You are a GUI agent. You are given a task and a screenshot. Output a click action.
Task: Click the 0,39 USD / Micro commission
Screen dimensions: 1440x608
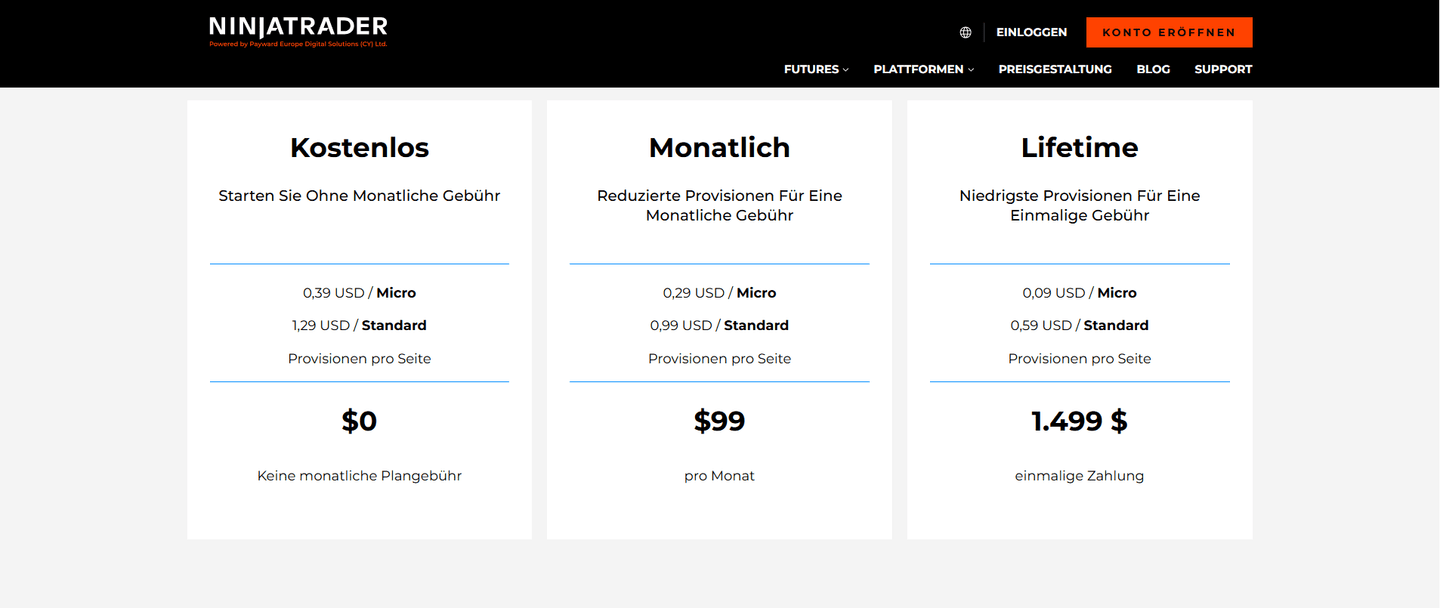[x=359, y=293]
